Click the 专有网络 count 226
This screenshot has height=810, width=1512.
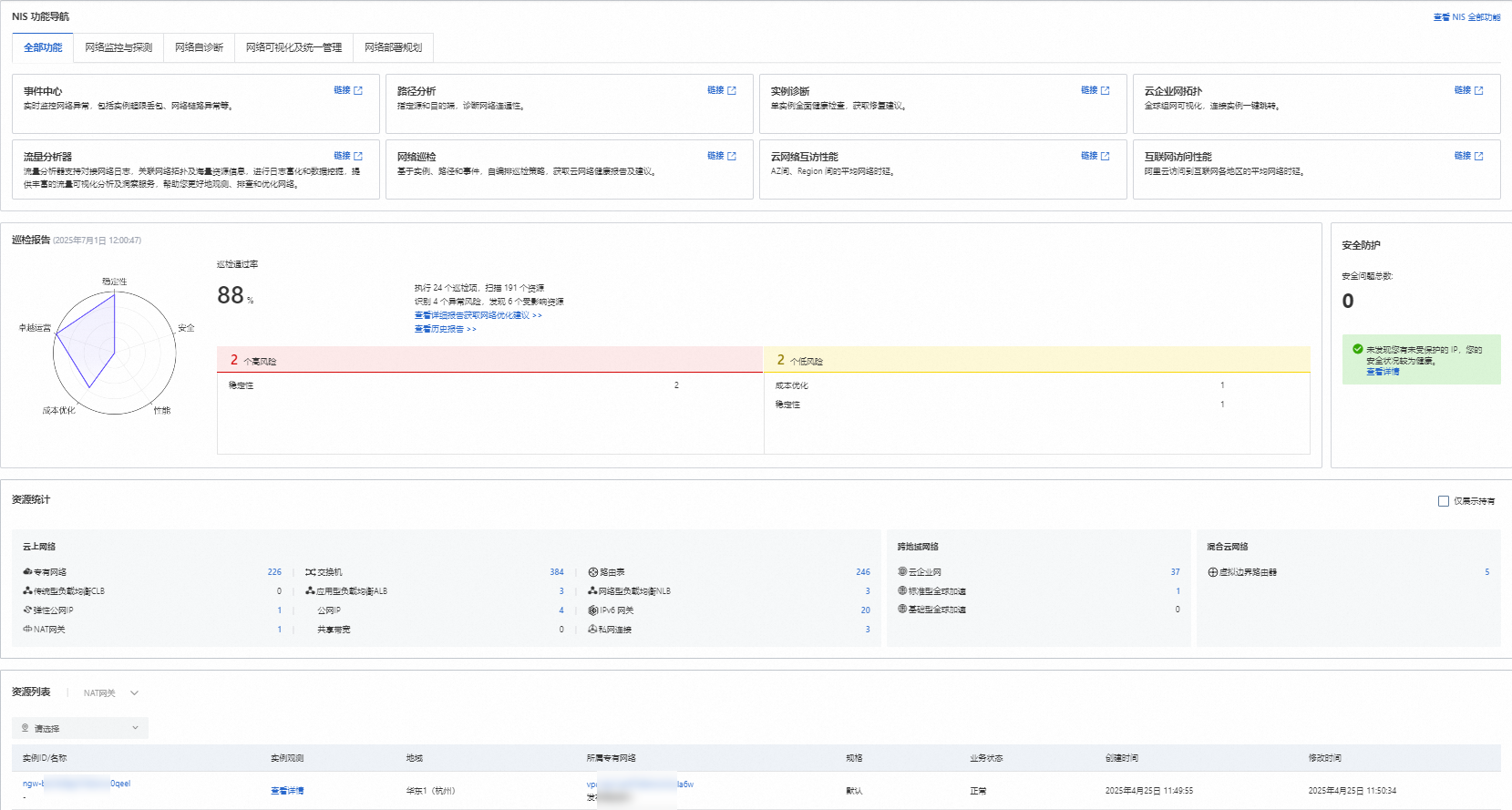[x=274, y=572]
